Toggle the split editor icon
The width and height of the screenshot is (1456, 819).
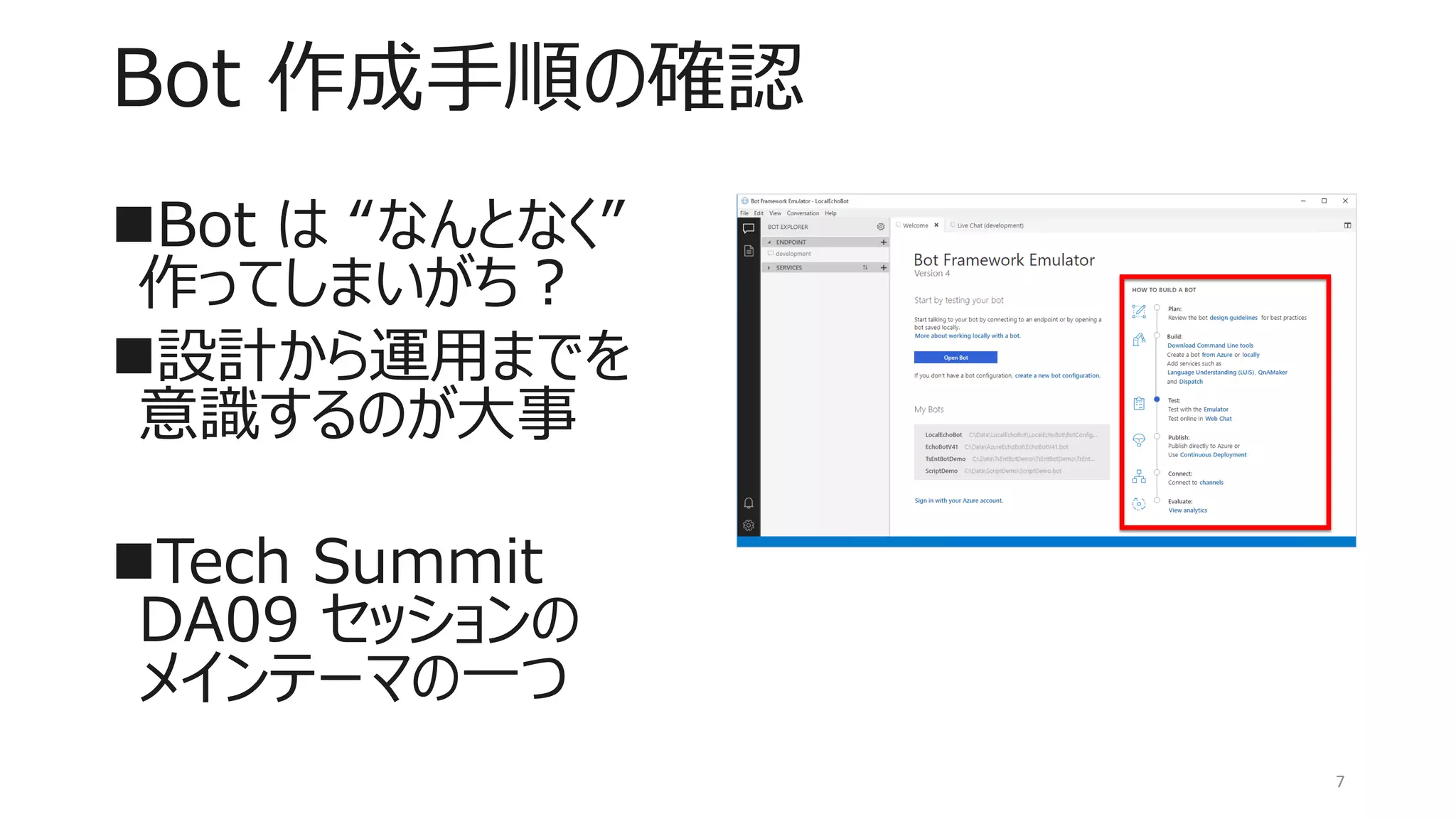1347,225
